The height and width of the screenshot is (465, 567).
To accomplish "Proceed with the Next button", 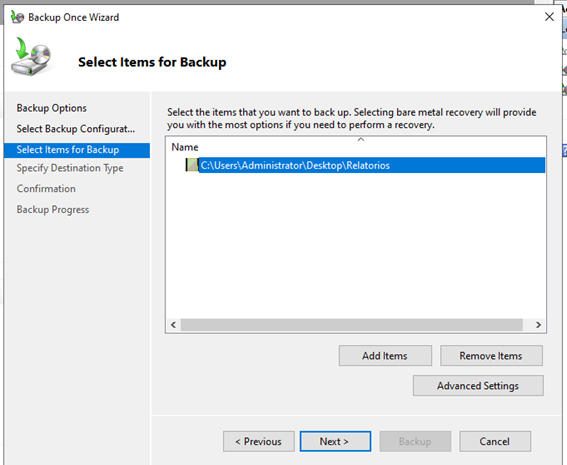I will pos(335,441).
